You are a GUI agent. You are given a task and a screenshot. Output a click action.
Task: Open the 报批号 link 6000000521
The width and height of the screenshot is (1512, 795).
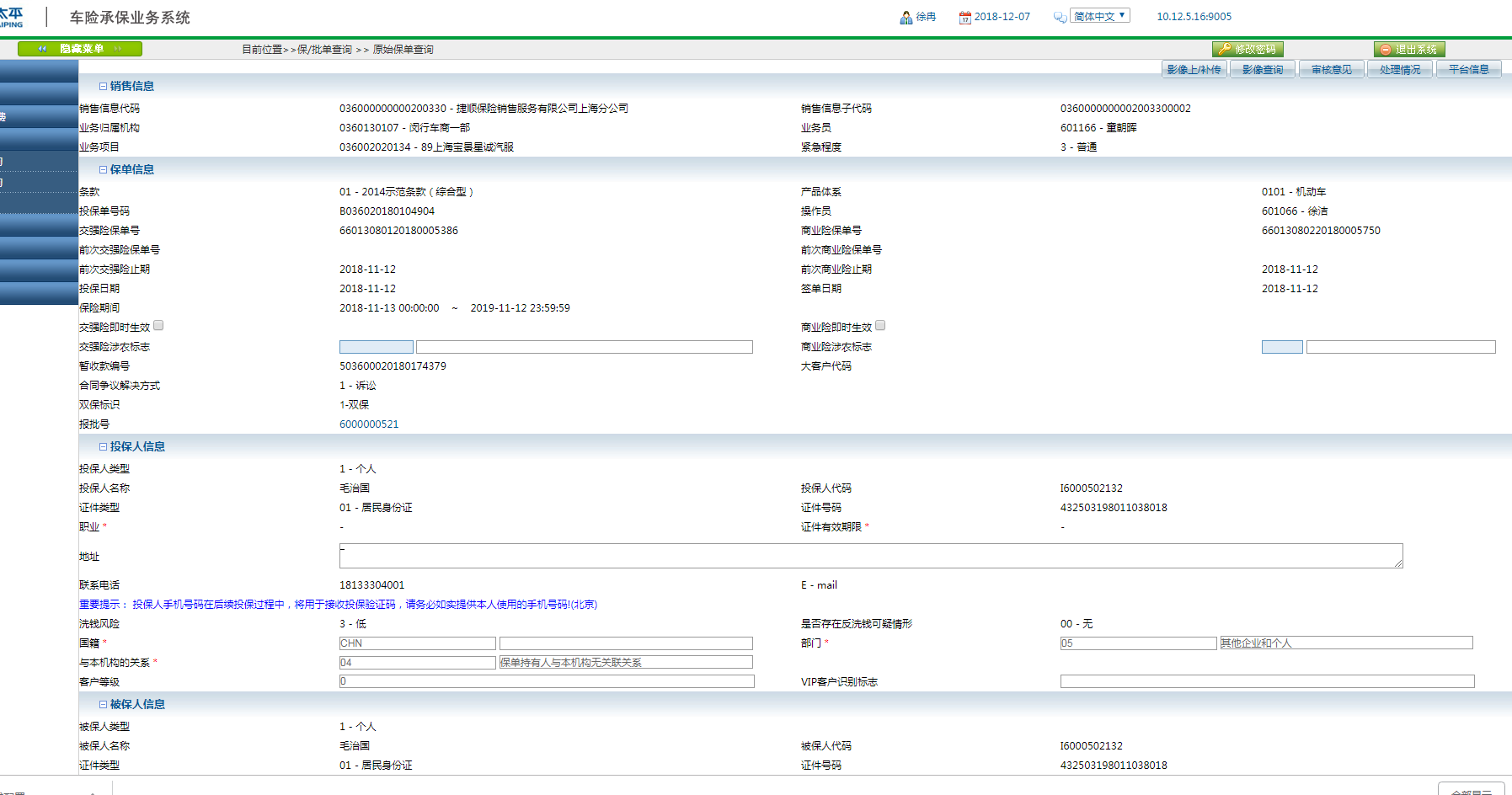(369, 424)
